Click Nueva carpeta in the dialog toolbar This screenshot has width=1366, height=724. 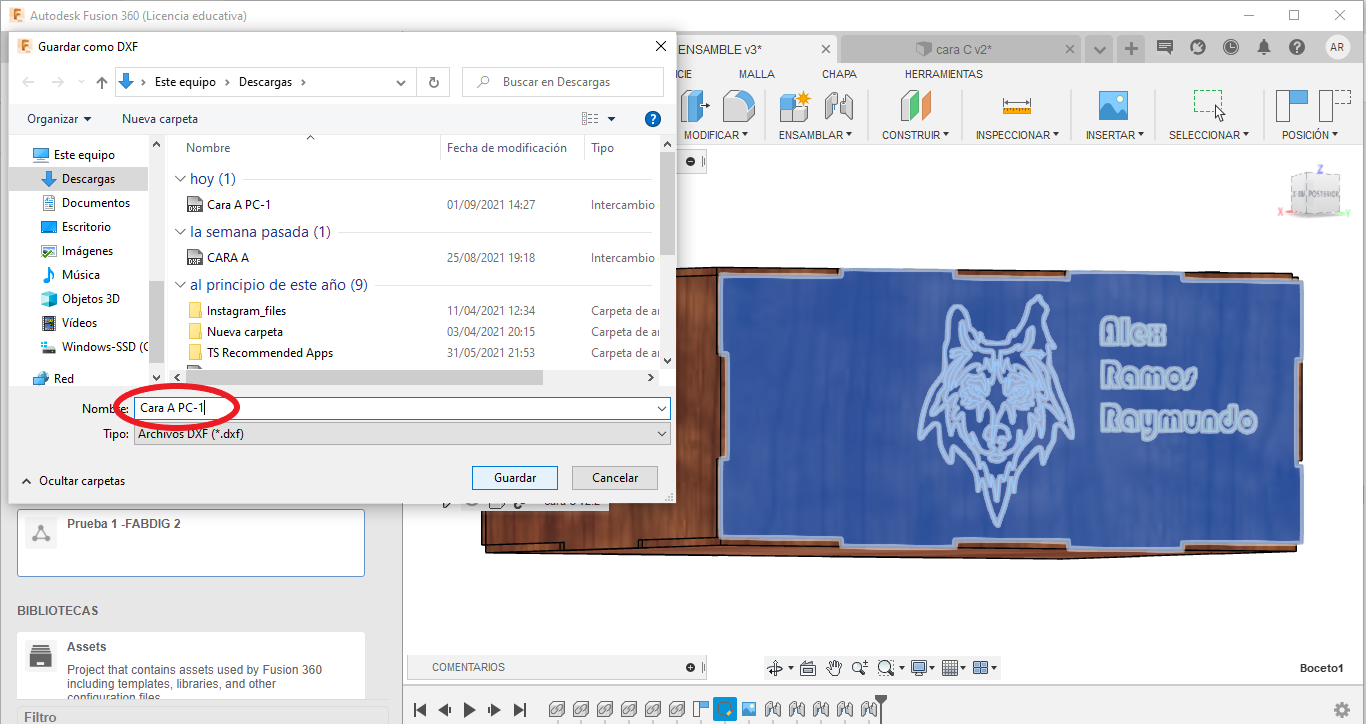[160, 119]
